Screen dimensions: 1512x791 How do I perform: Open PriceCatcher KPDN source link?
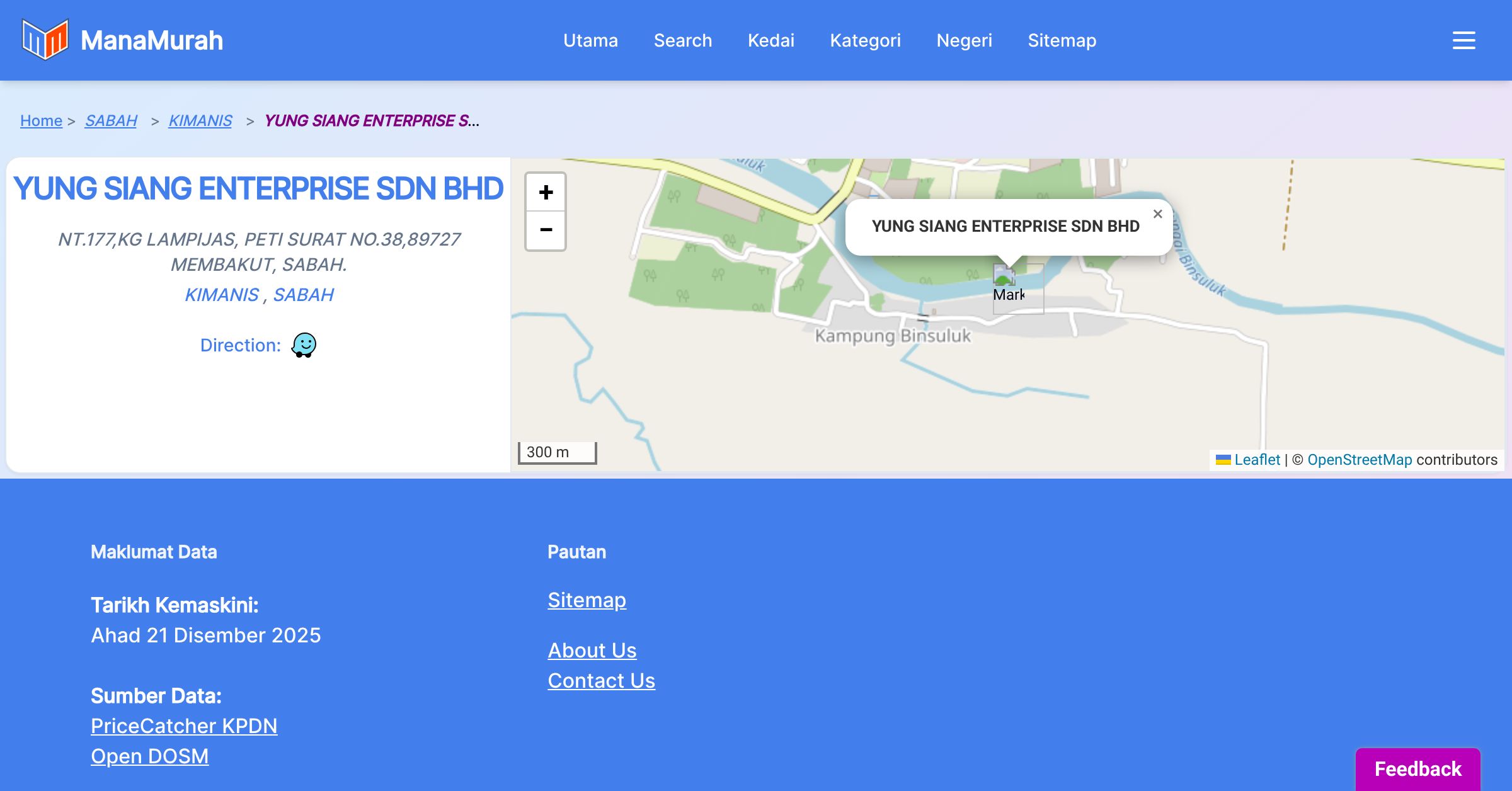tap(184, 726)
